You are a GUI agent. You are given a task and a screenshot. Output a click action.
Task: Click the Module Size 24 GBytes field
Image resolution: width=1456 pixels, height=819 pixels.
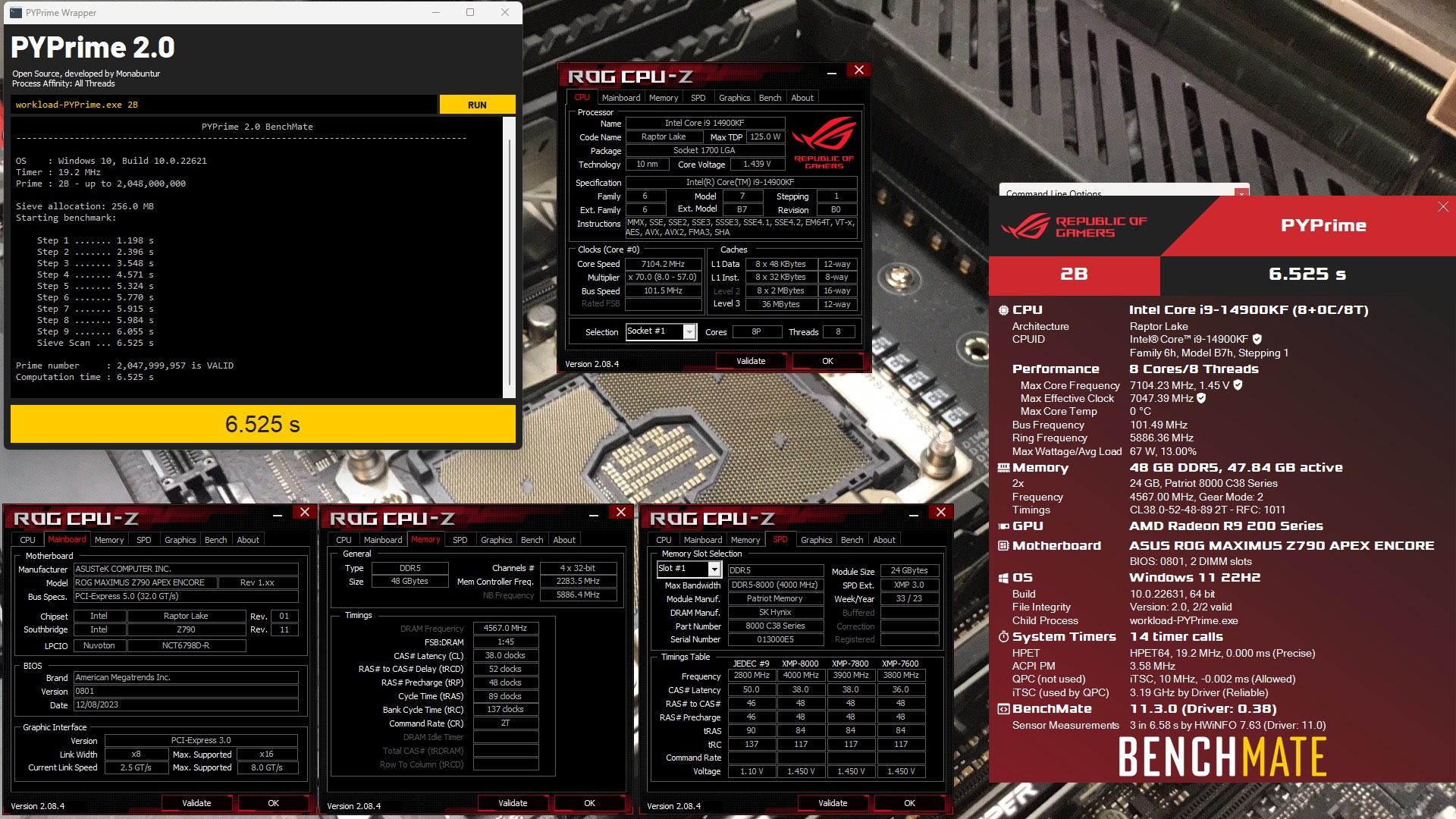click(x=909, y=570)
